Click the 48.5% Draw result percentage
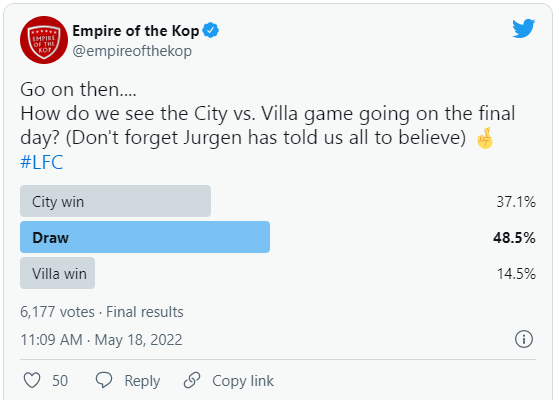The height and width of the screenshot is (400, 554). pyautogui.click(x=514, y=238)
